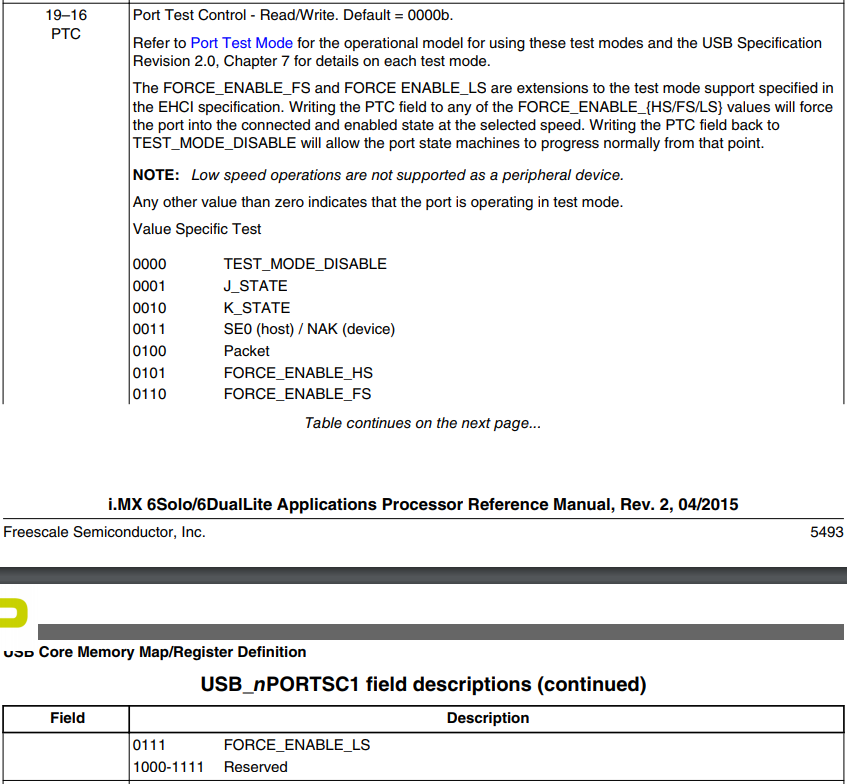Click 'Table continues on the next page...'

[423, 423]
